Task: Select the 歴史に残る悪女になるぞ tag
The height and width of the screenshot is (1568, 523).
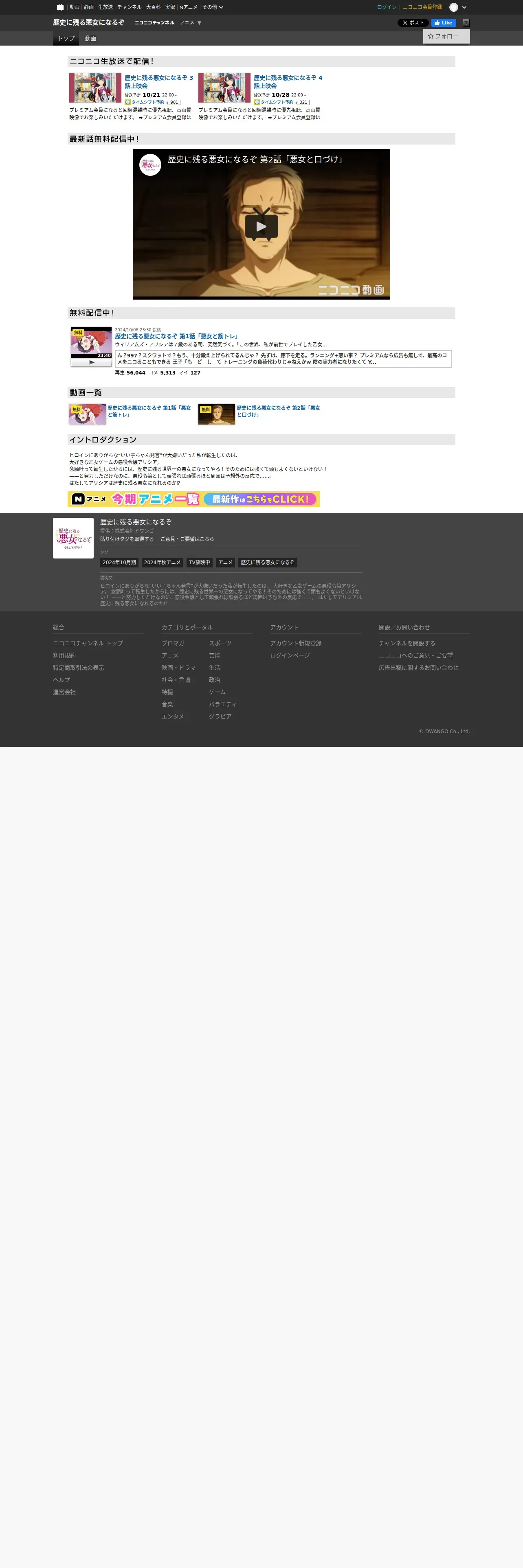Action: [x=267, y=563]
